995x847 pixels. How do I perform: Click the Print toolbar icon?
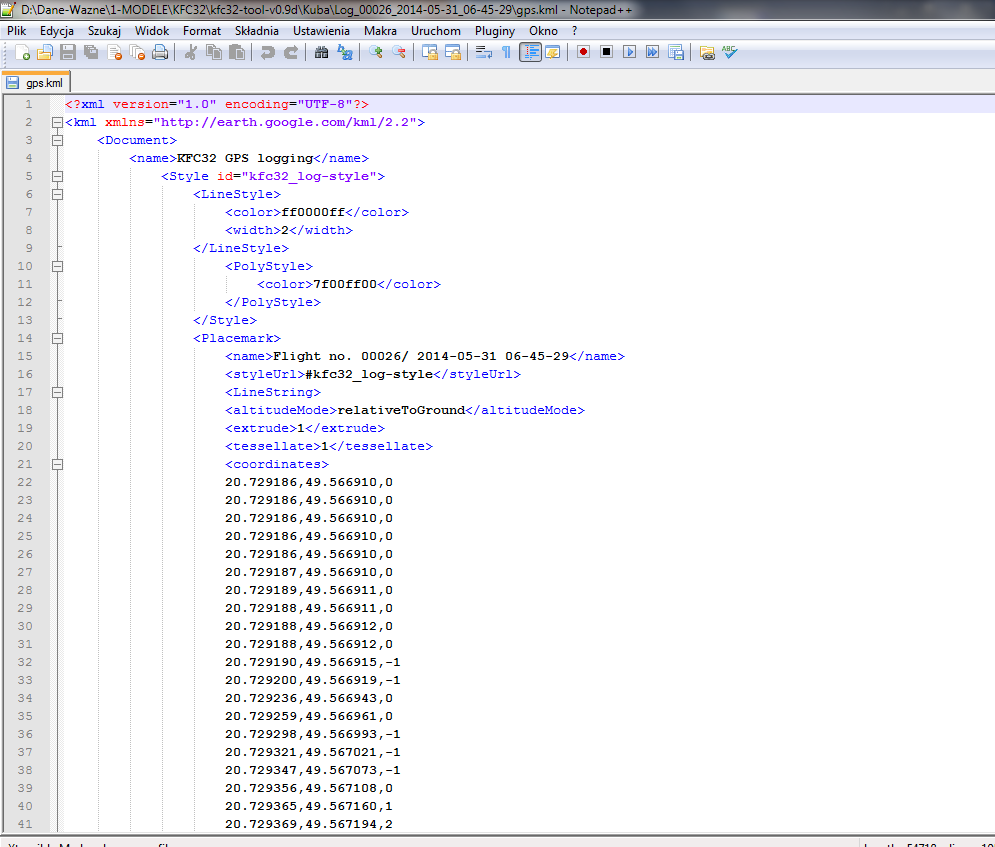click(160, 52)
